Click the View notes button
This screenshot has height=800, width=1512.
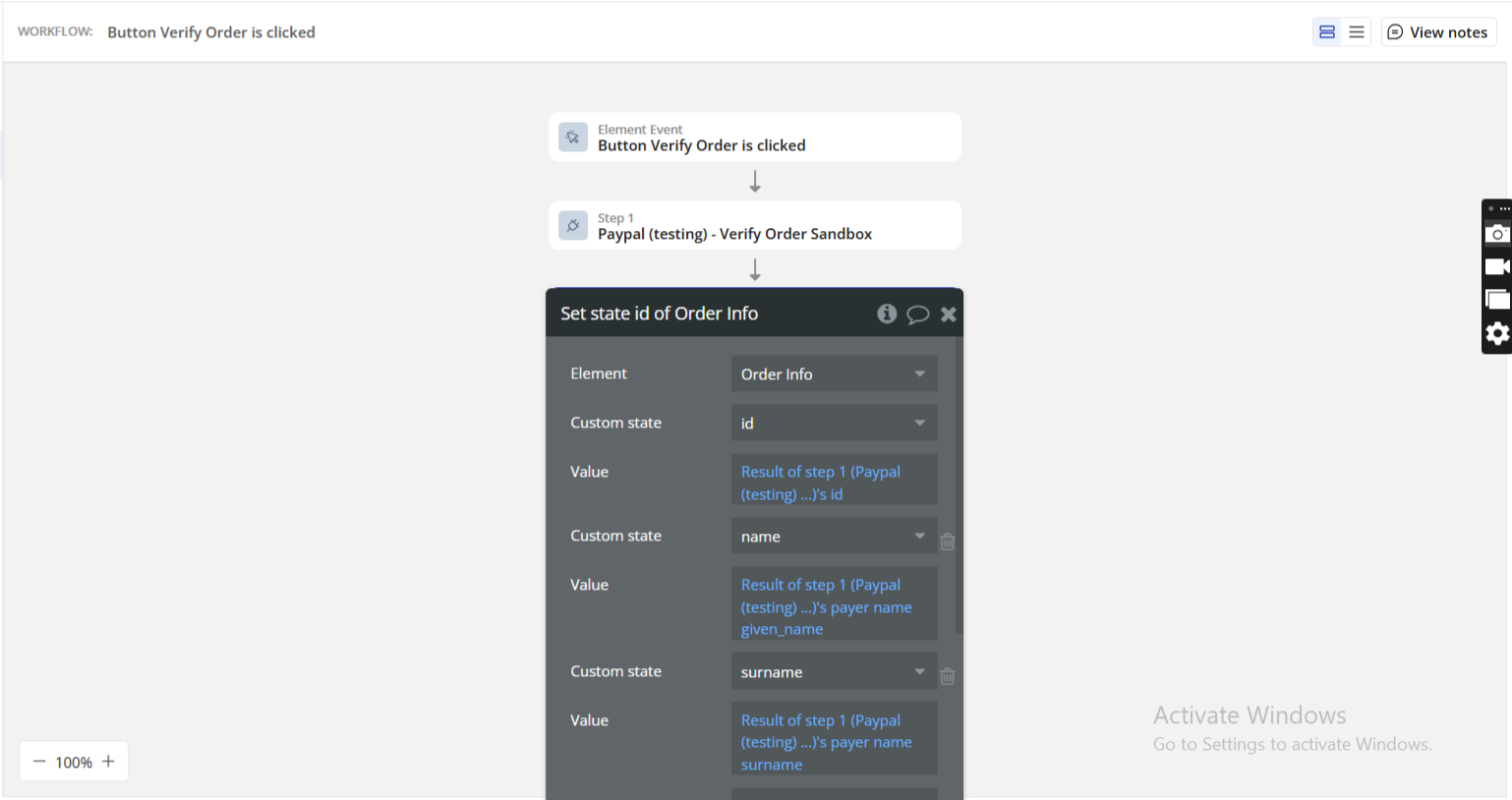1437,32
